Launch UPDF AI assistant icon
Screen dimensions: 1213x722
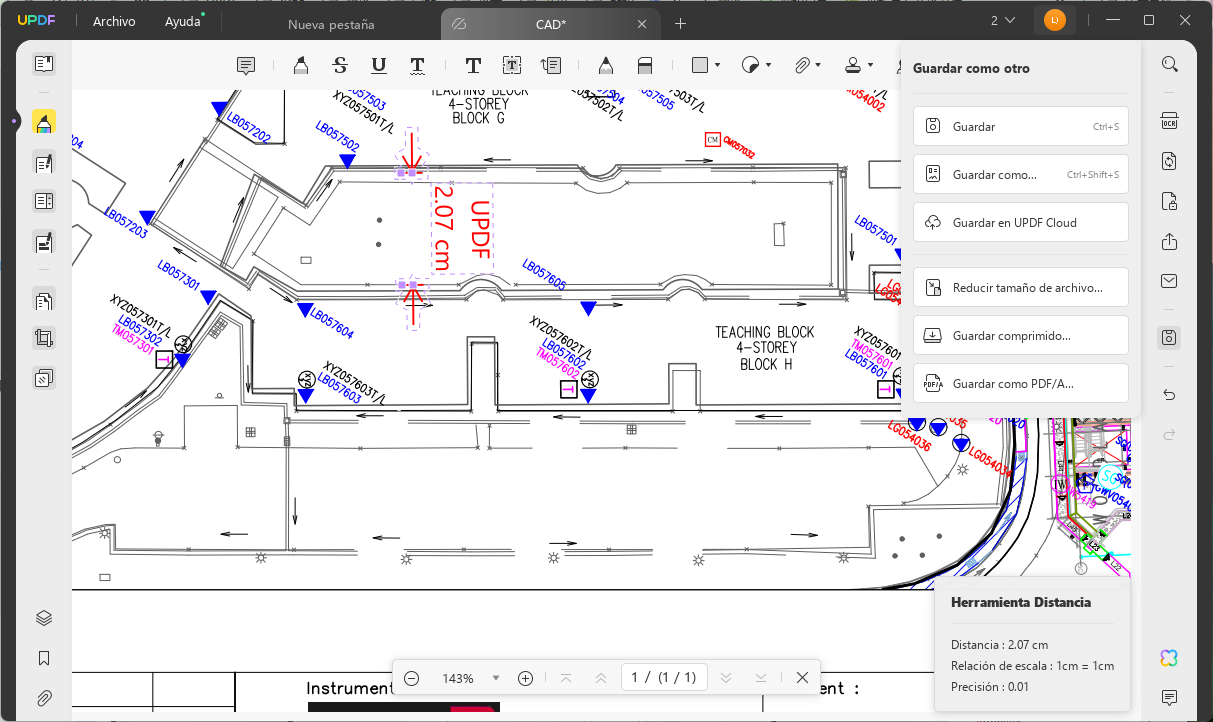pyautogui.click(x=1169, y=657)
